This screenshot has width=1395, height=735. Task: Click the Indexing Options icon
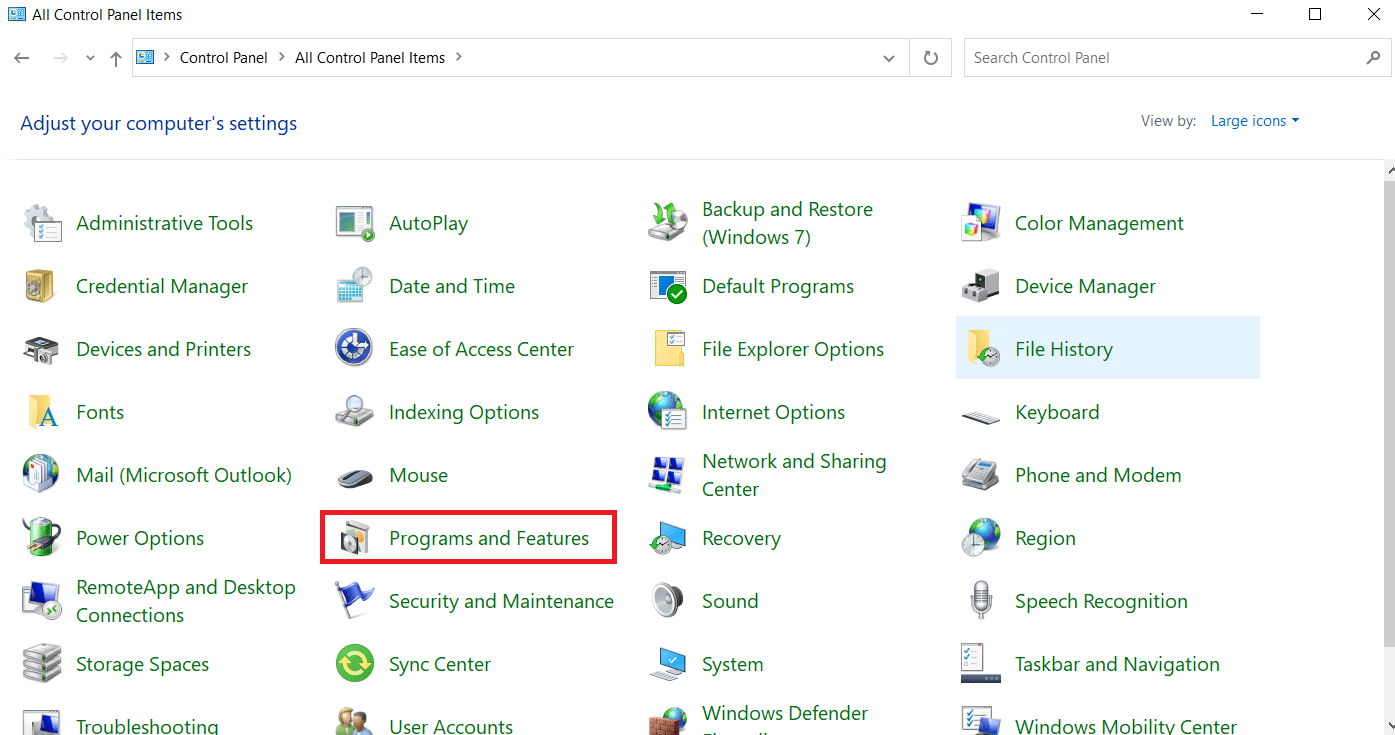pos(355,412)
